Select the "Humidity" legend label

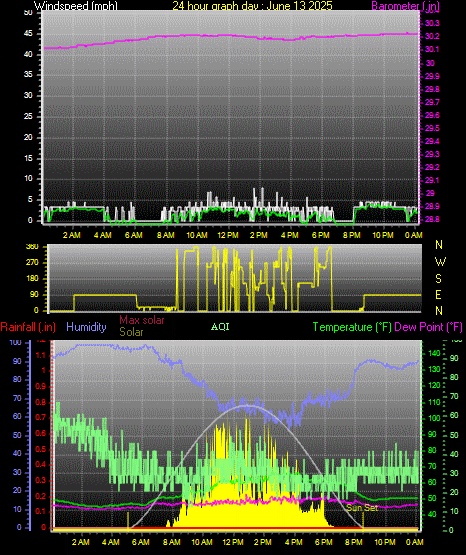click(x=86, y=327)
